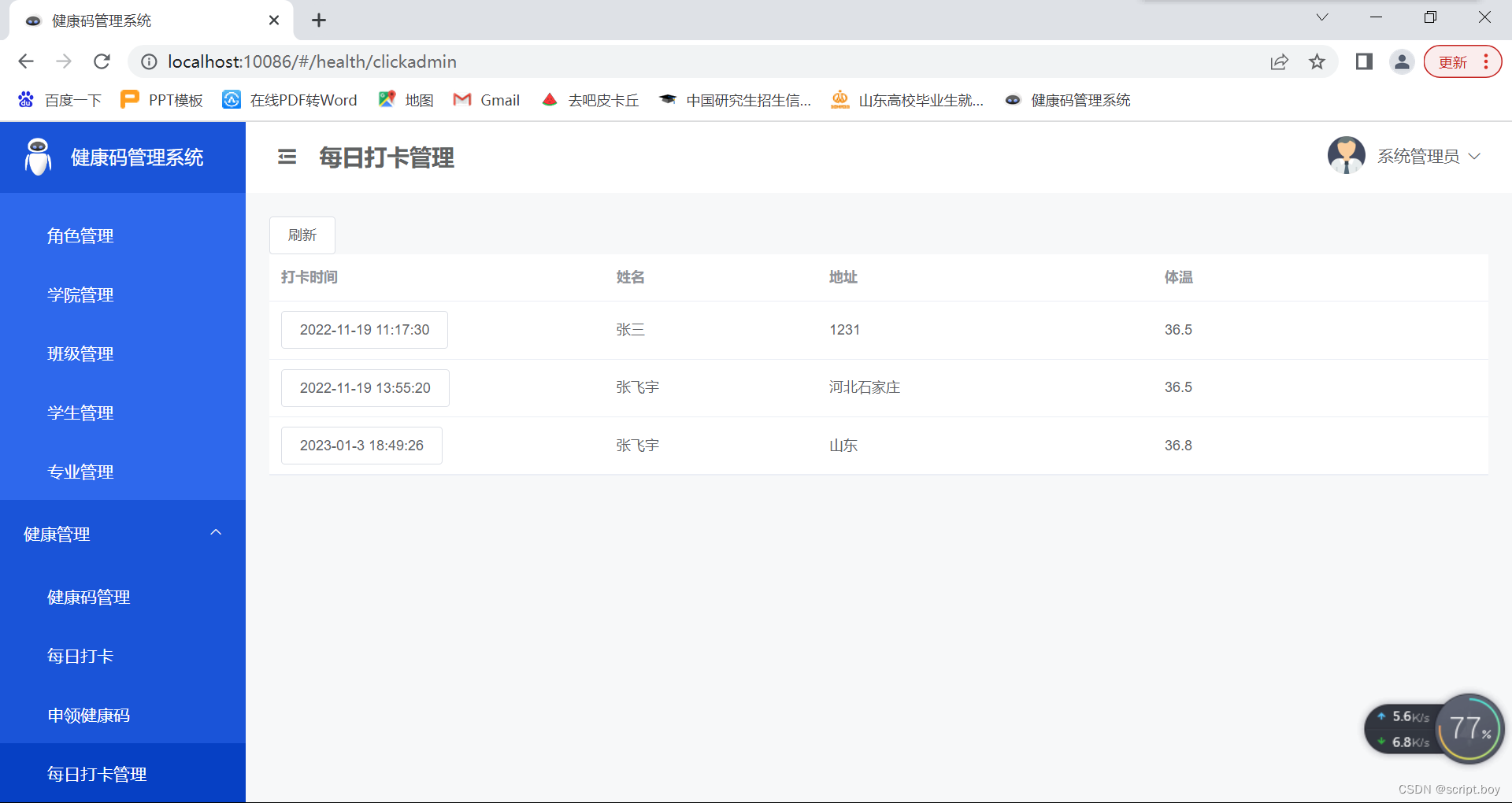Screen dimensions: 1512x803
Task: Click the 更新 browser update button
Action: coord(1462,61)
